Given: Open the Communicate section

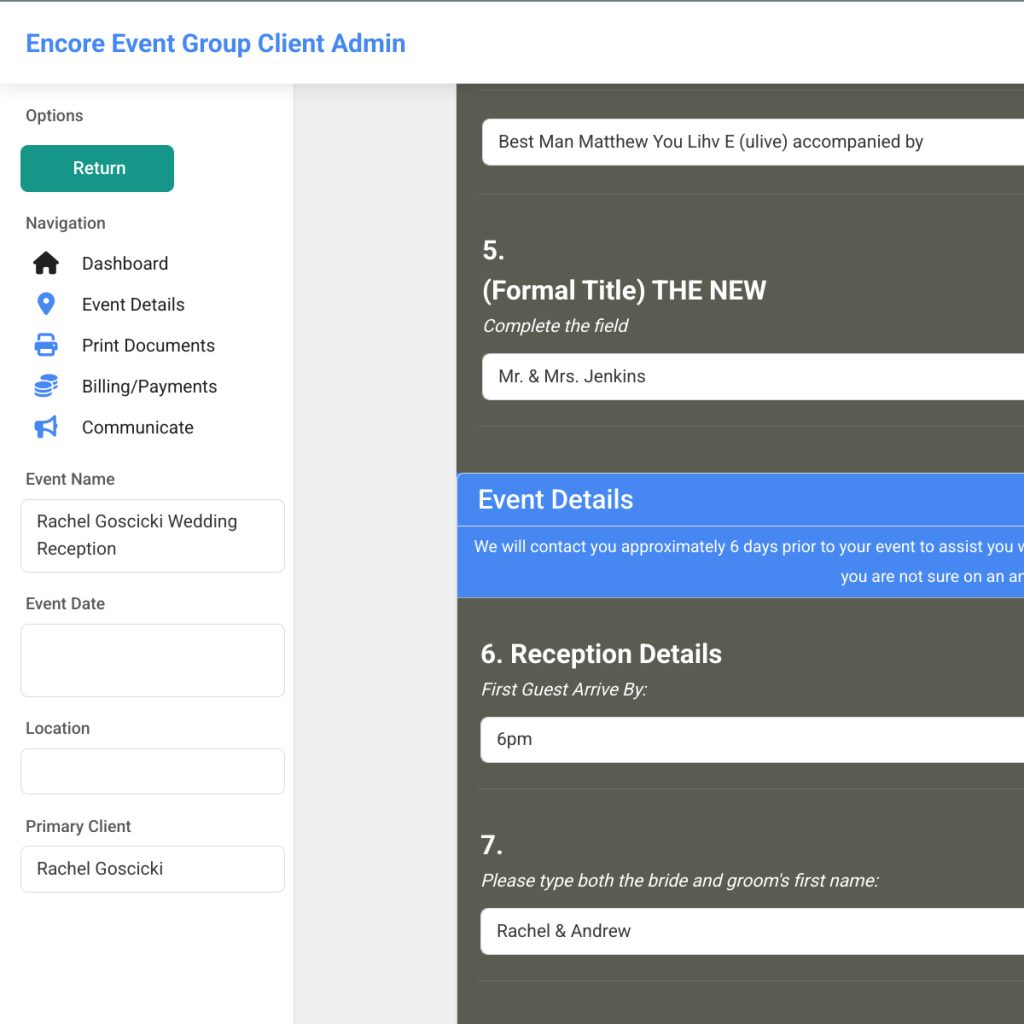Looking at the screenshot, I should (x=137, y=428).
